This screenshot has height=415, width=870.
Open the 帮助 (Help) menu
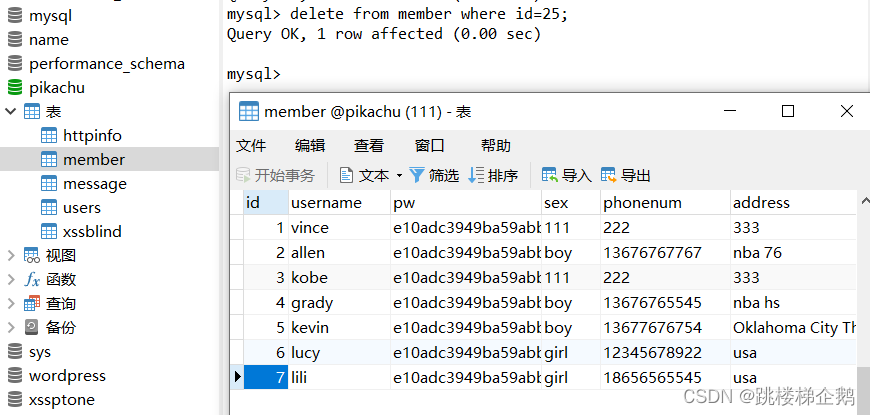coord(495,146)
